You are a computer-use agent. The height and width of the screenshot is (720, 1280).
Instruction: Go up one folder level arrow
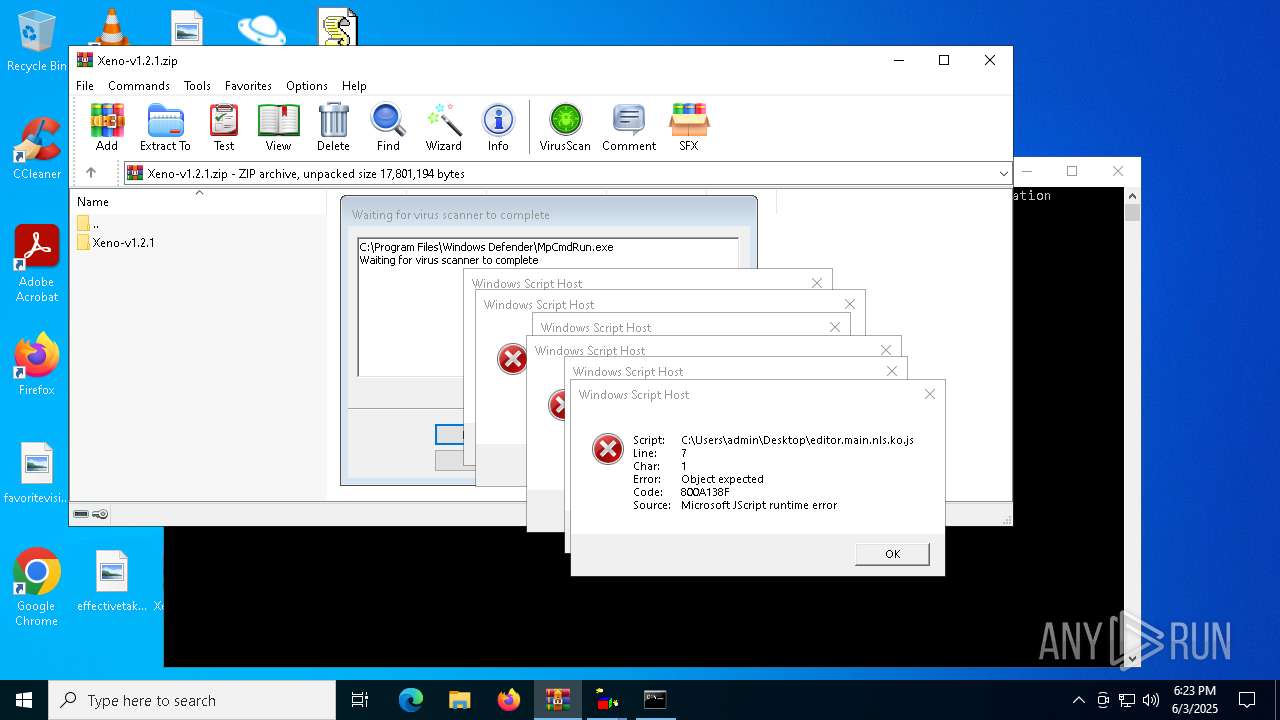tap(91, 173)
